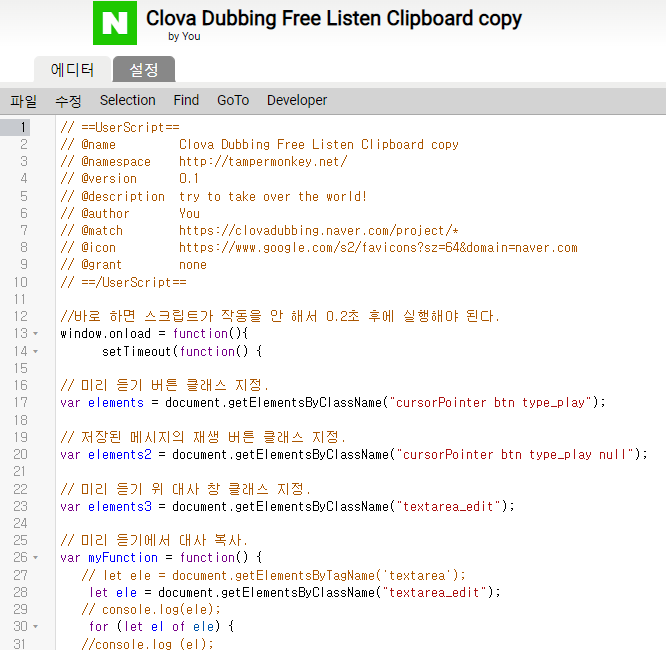Click the 'by You' author label

click(x=184, y=37)
